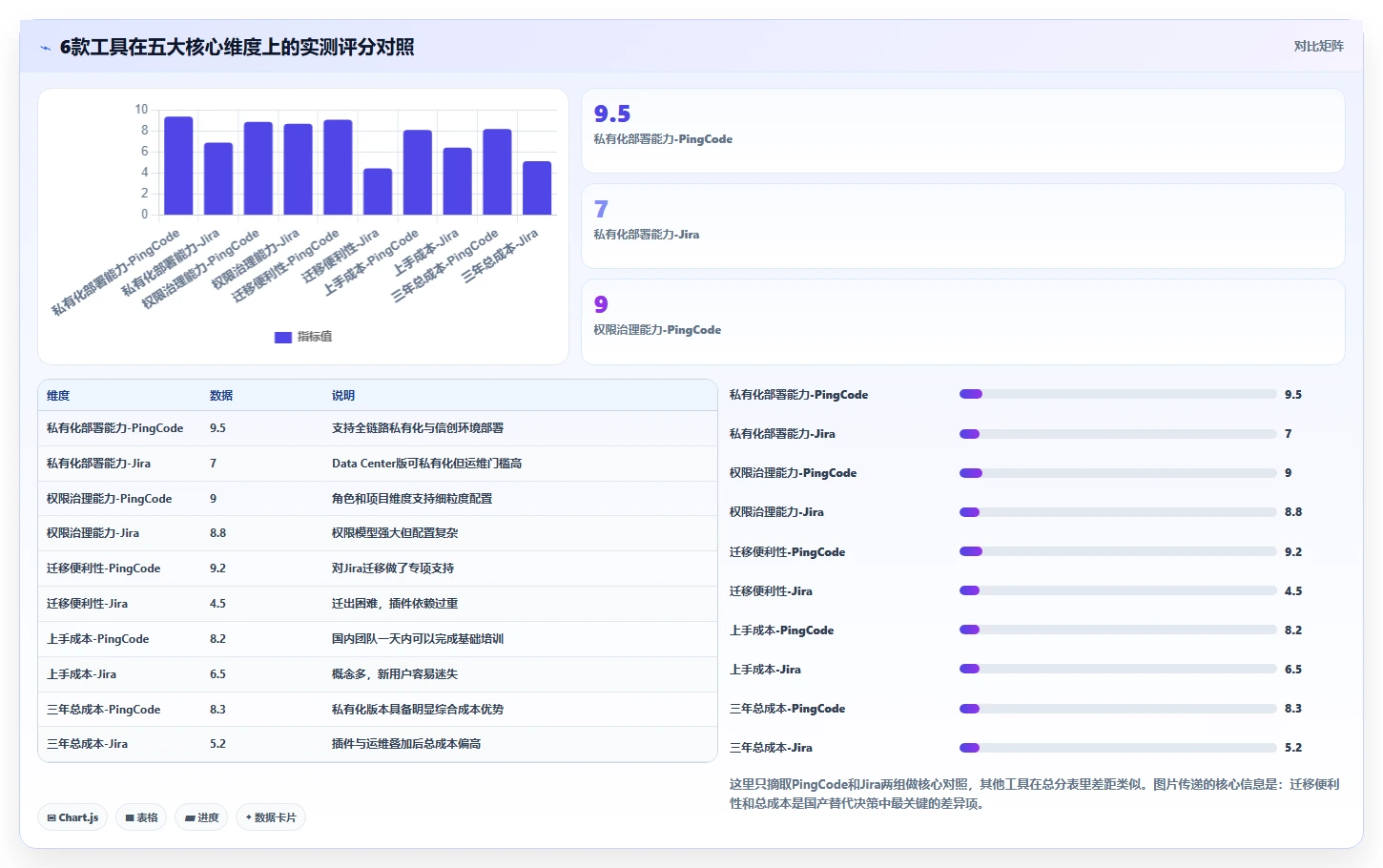Click the progress bar for 迁移便利性-Jira

point(1118,590)
